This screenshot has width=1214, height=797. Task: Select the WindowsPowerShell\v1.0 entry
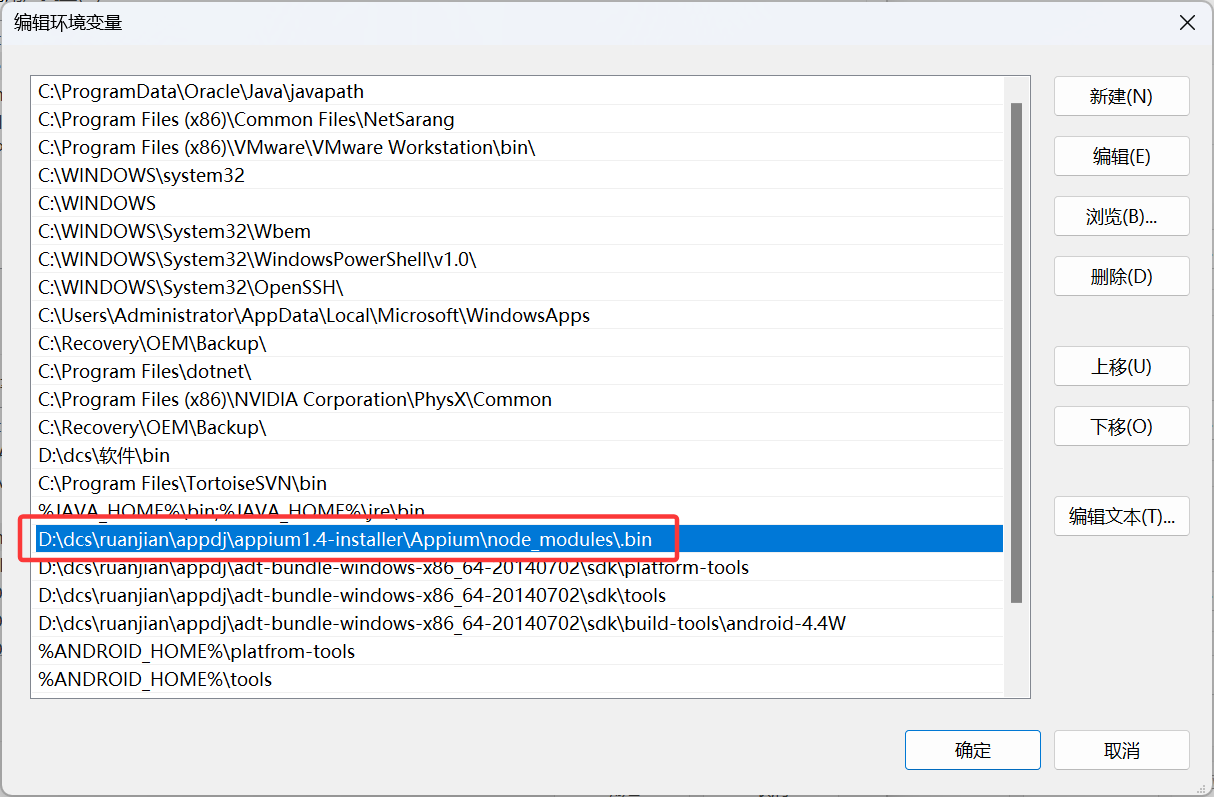click(517, 259)
